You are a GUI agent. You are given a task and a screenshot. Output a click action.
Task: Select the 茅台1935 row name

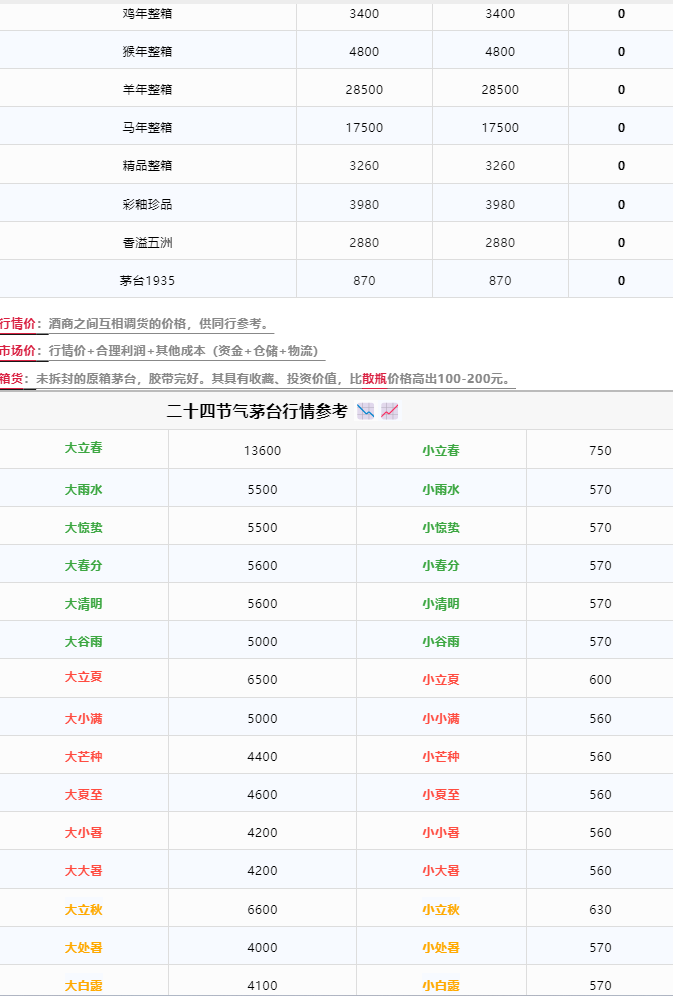pos(147,281)
